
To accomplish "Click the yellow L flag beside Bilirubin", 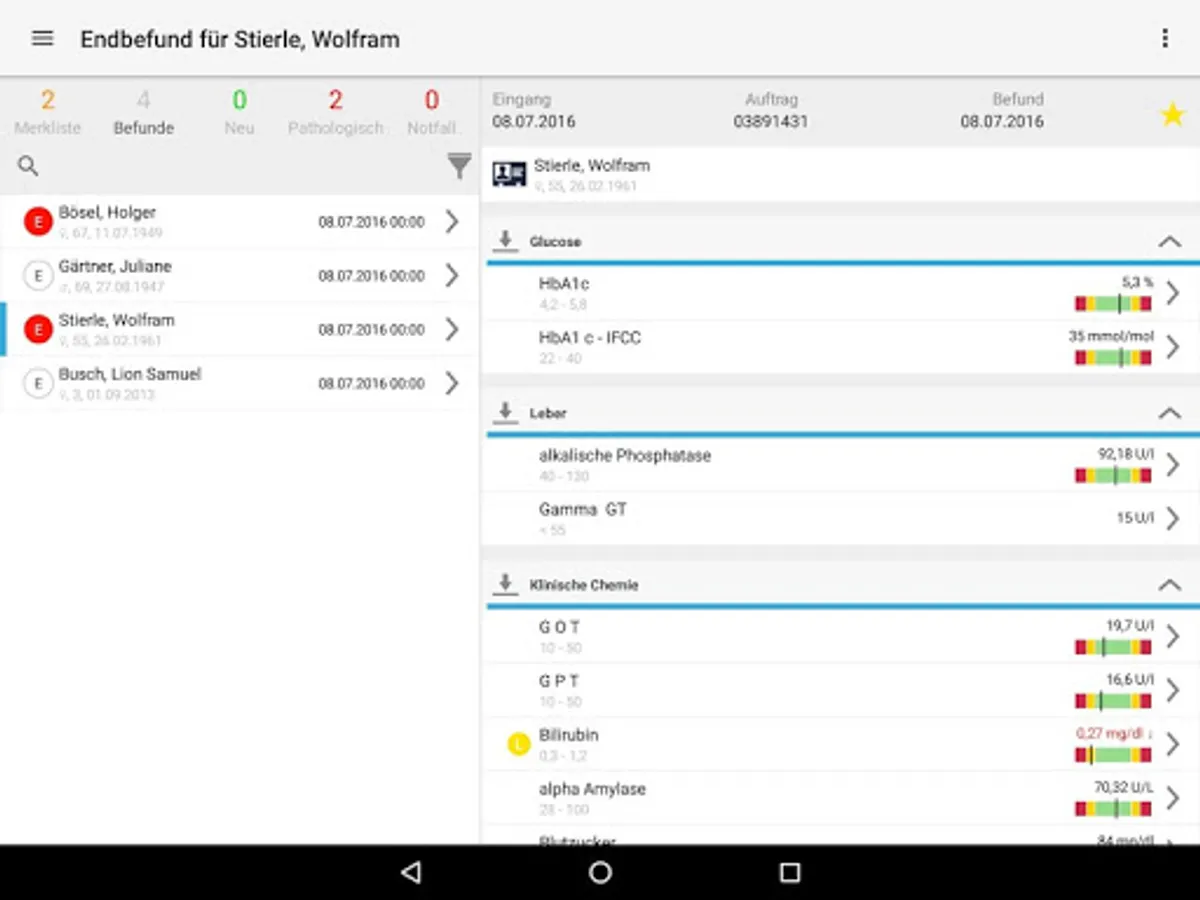I will click(518, 744).
